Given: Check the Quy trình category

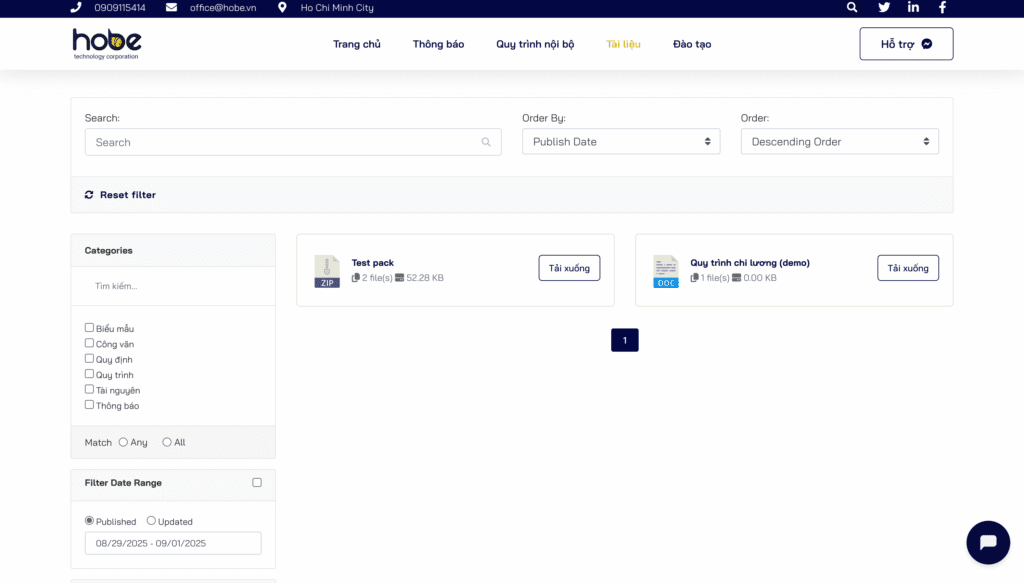Looking at the screenshot, I should click(x=89, y=374).
